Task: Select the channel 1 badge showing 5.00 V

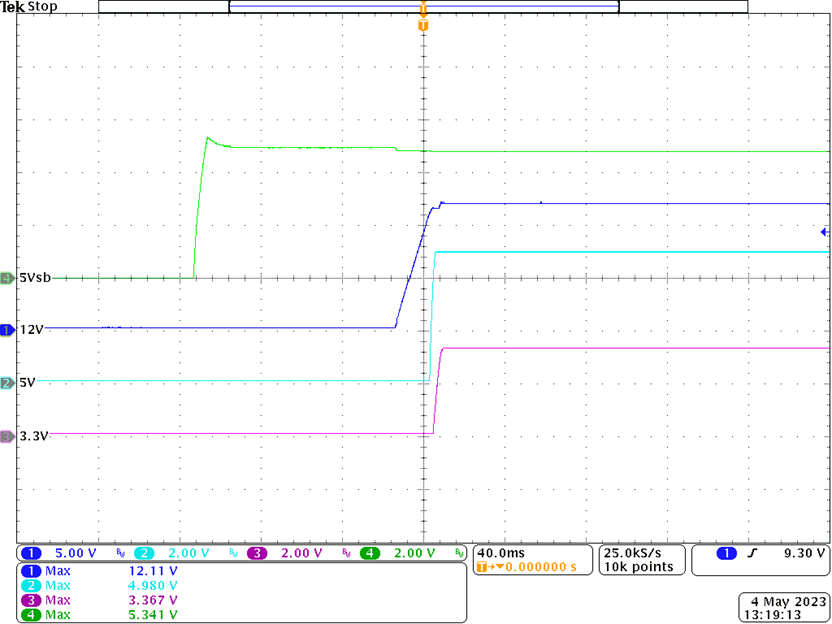Action: [30, 553]
